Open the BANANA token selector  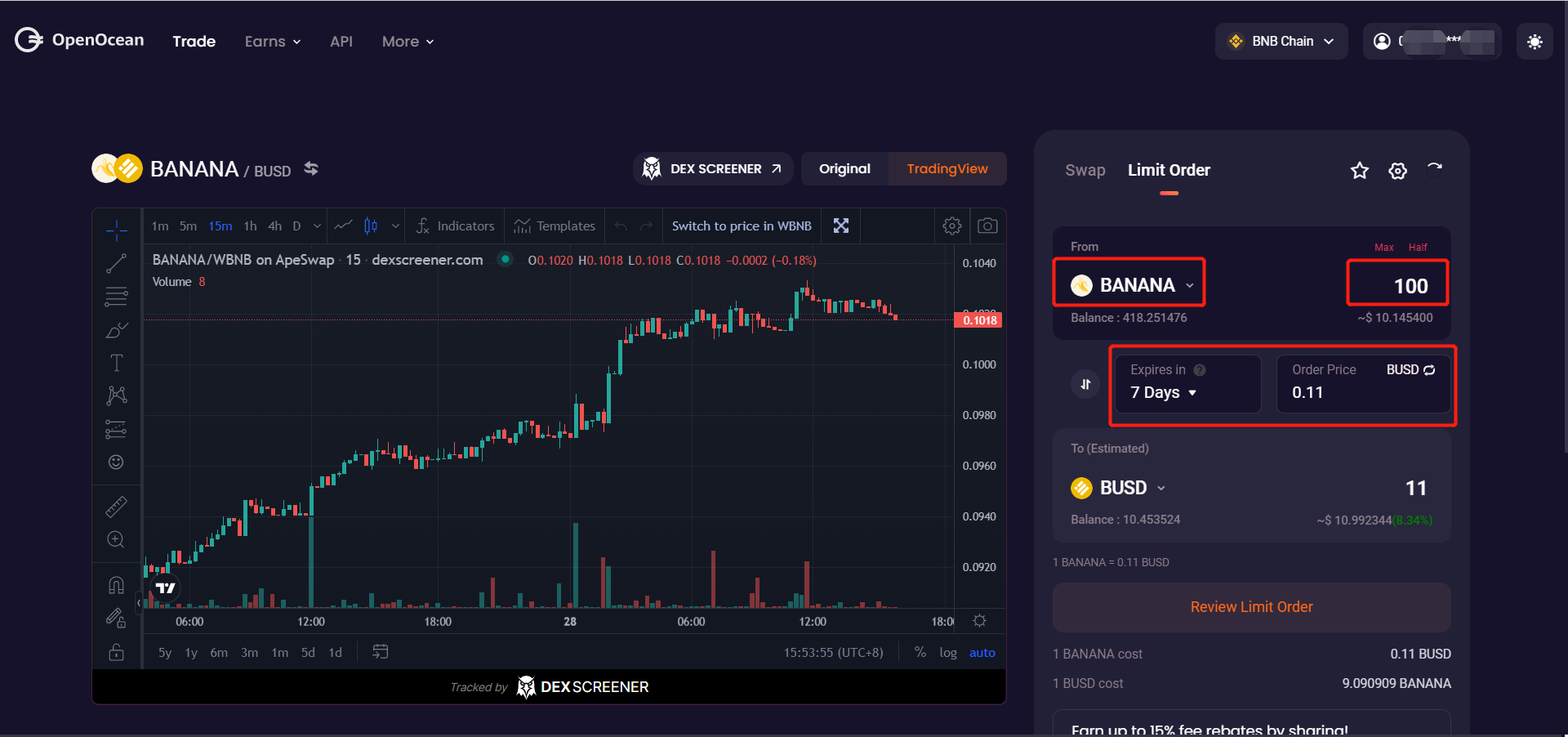(x=1132, y=285)
